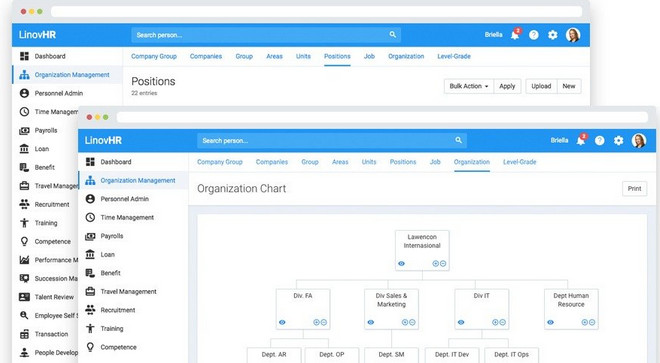
Task: Toggle eye icon on Dept Human Resource node
Action: pos(550,322)
